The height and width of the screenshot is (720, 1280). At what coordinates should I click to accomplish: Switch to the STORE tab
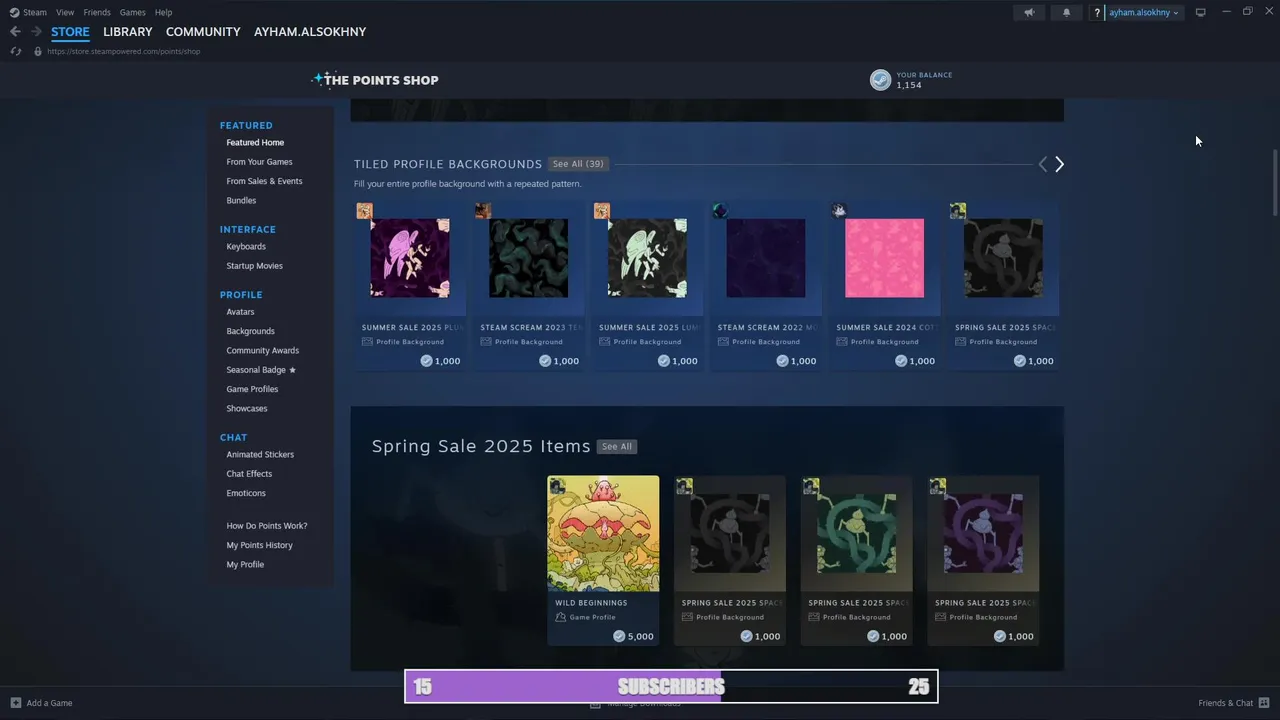coord(70,32)
